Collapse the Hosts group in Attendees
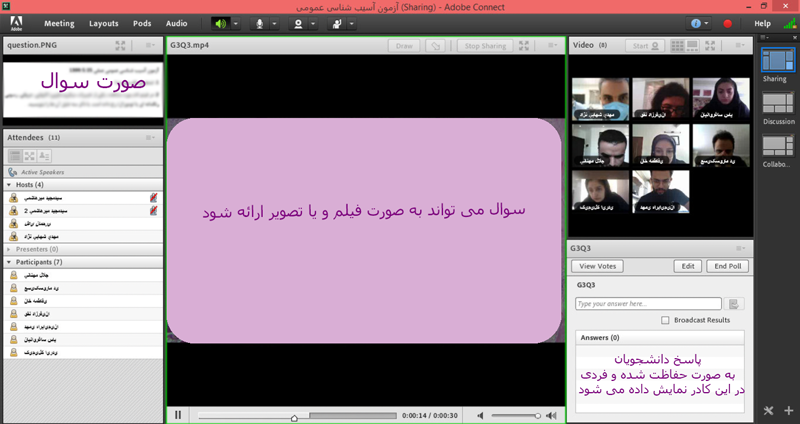Image resolution: width=800 pixels, height=424 pixels. (x=11, y=185)
